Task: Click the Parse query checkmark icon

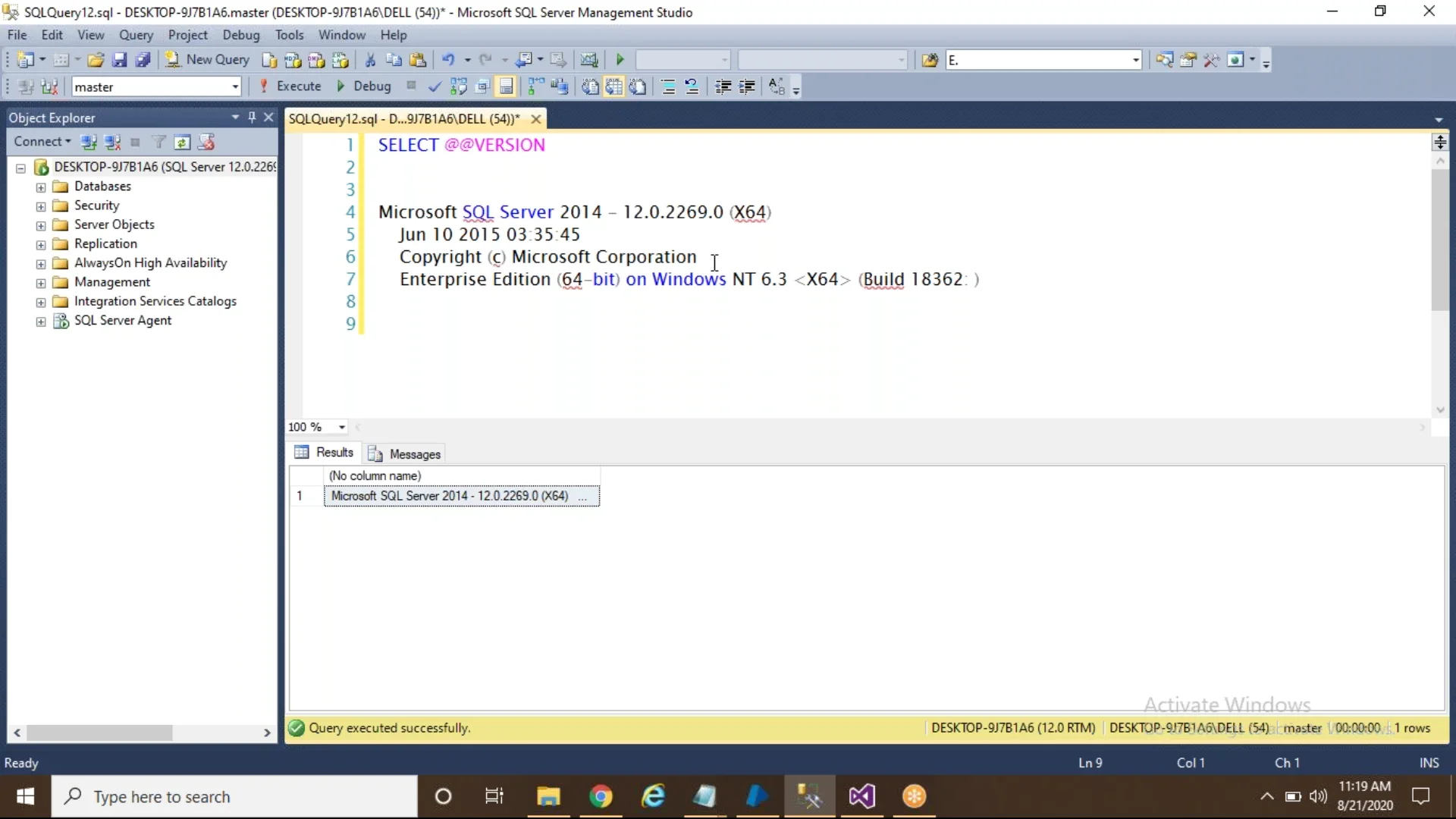Action: point(435,86)
